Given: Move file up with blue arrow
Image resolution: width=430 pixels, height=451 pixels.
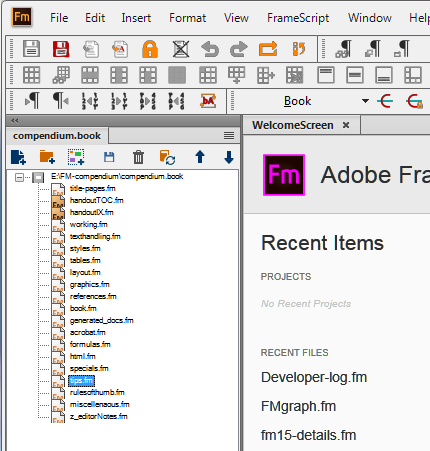Looking at the screenshot, I should (x=200, y=157).
